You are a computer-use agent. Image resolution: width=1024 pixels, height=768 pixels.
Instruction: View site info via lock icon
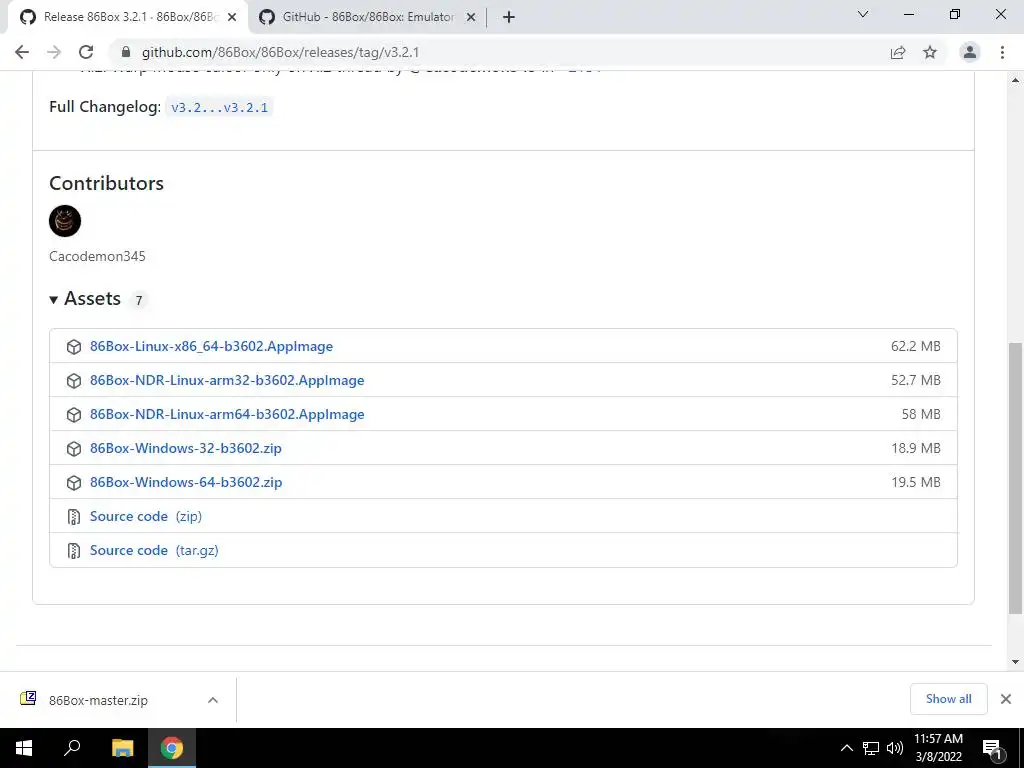point(126,52)
